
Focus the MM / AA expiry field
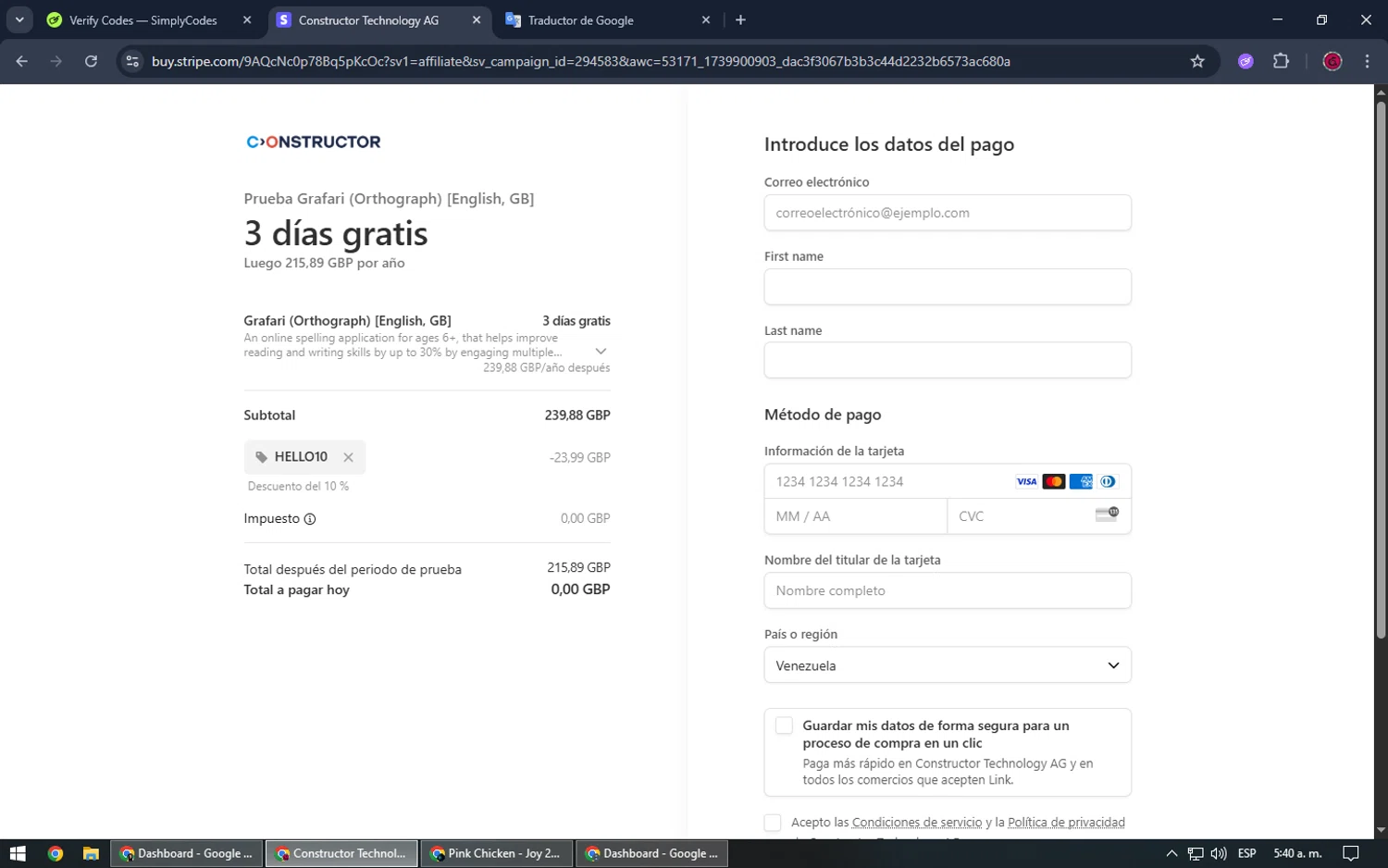pos(856,516)
